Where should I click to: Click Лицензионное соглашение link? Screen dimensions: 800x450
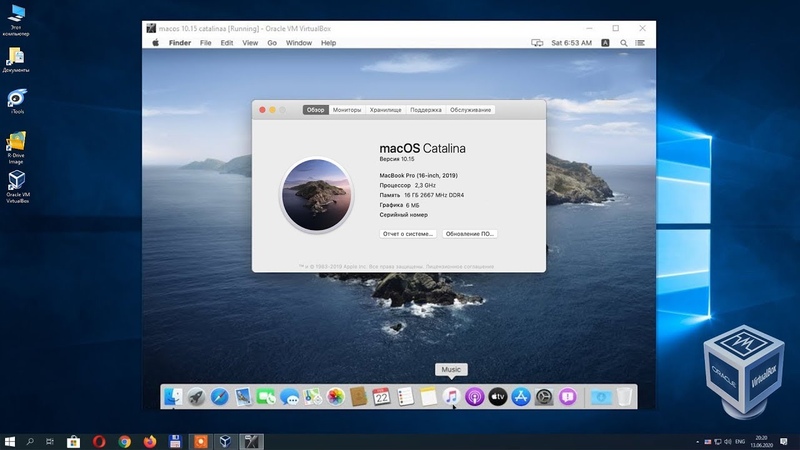[460, 266]
